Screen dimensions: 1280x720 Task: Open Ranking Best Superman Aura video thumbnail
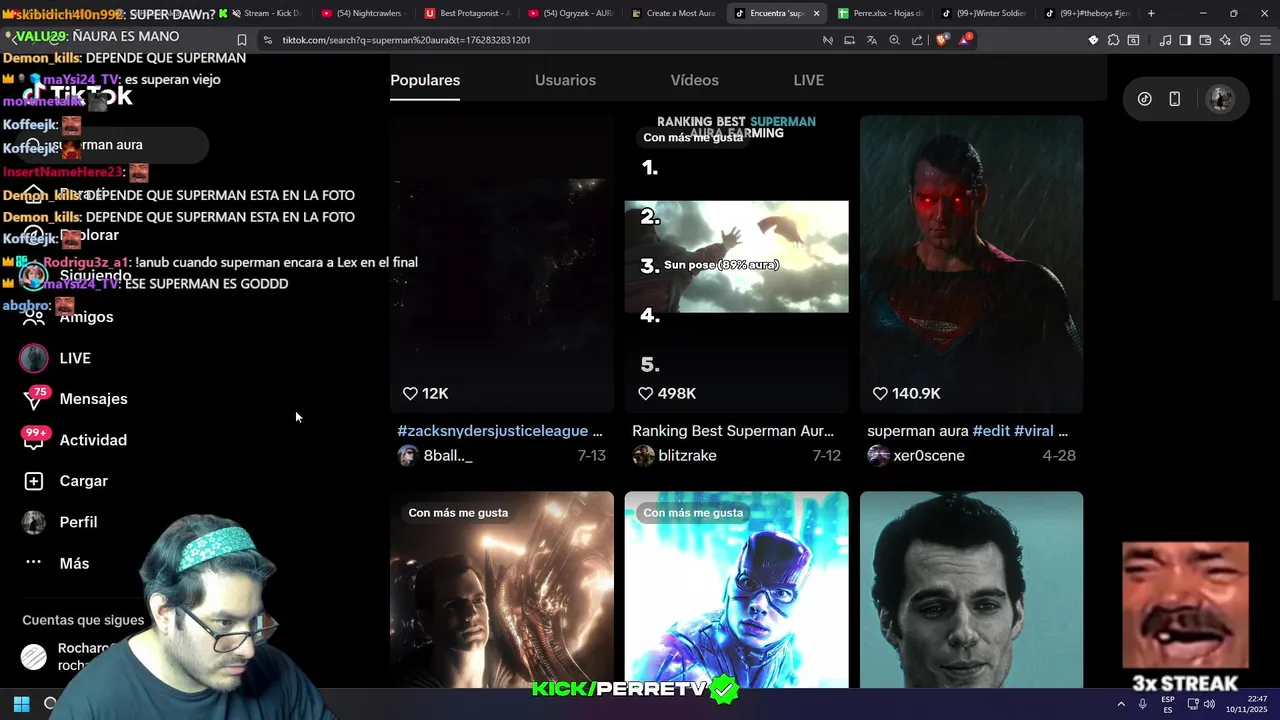pos(736,264)
